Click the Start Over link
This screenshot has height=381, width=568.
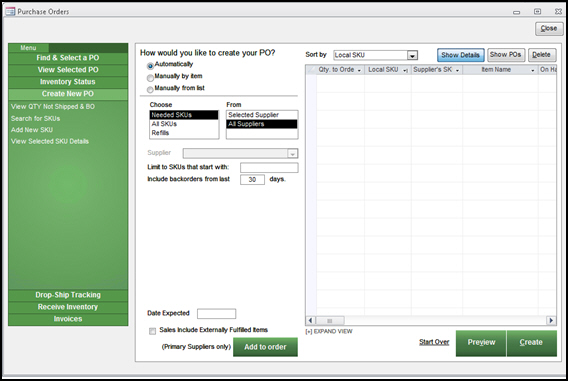(434, 342)
